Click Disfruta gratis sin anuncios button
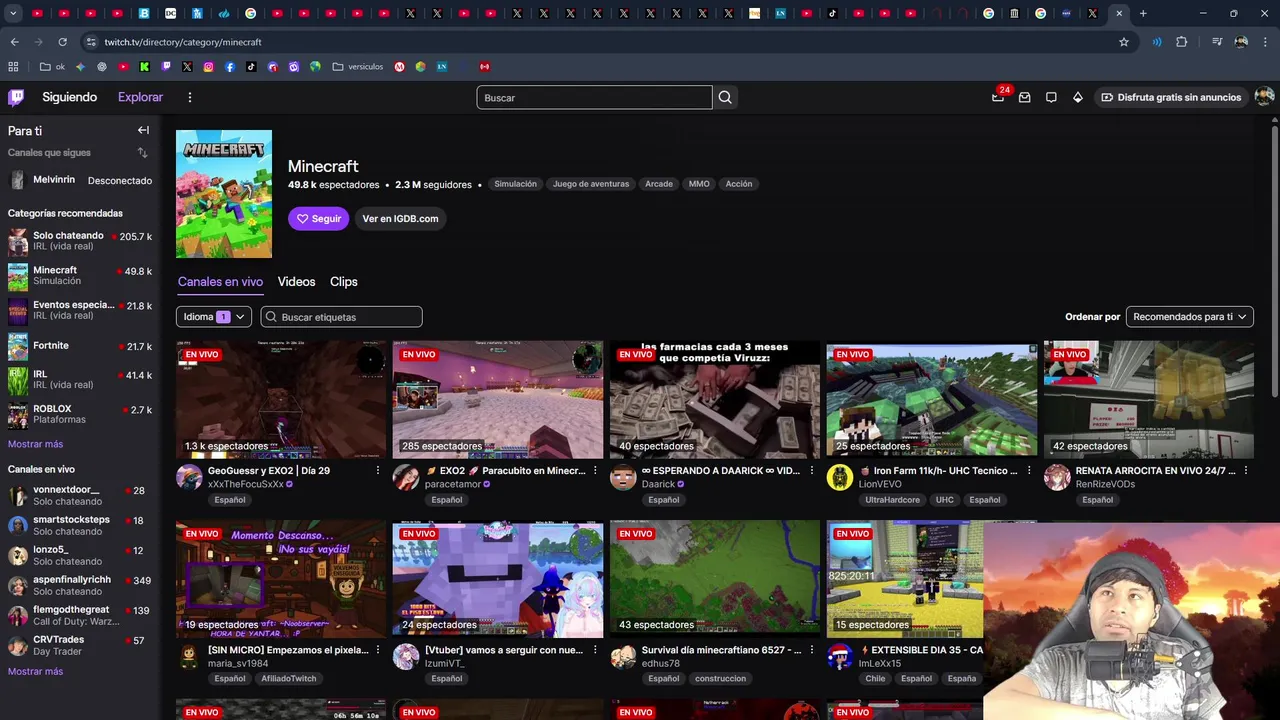Viewport: 1280px width, 720px height. click(x=1170, y=97)
